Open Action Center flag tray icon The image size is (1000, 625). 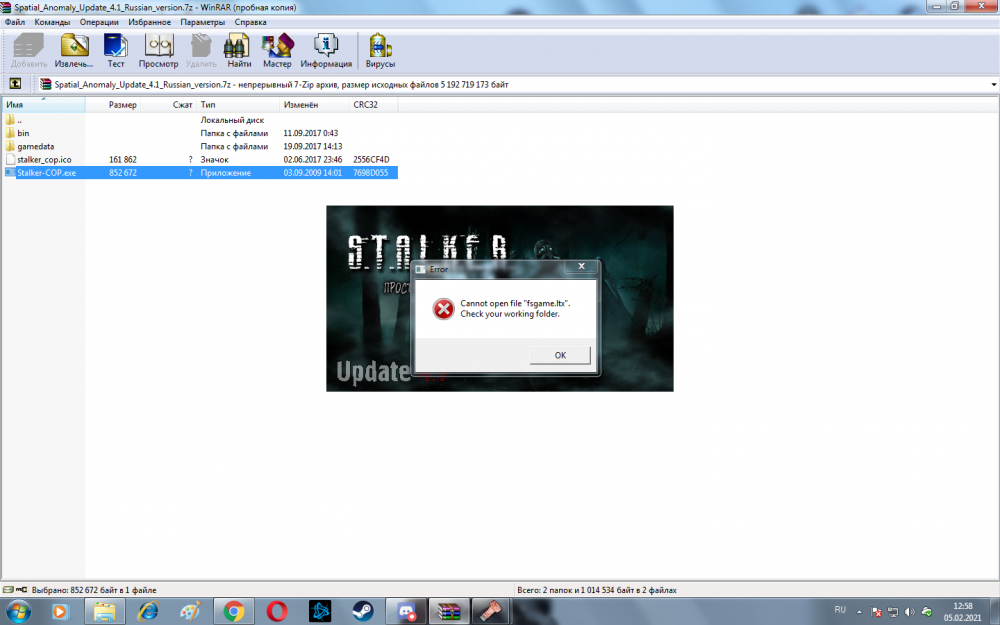[x=876, y=612]
